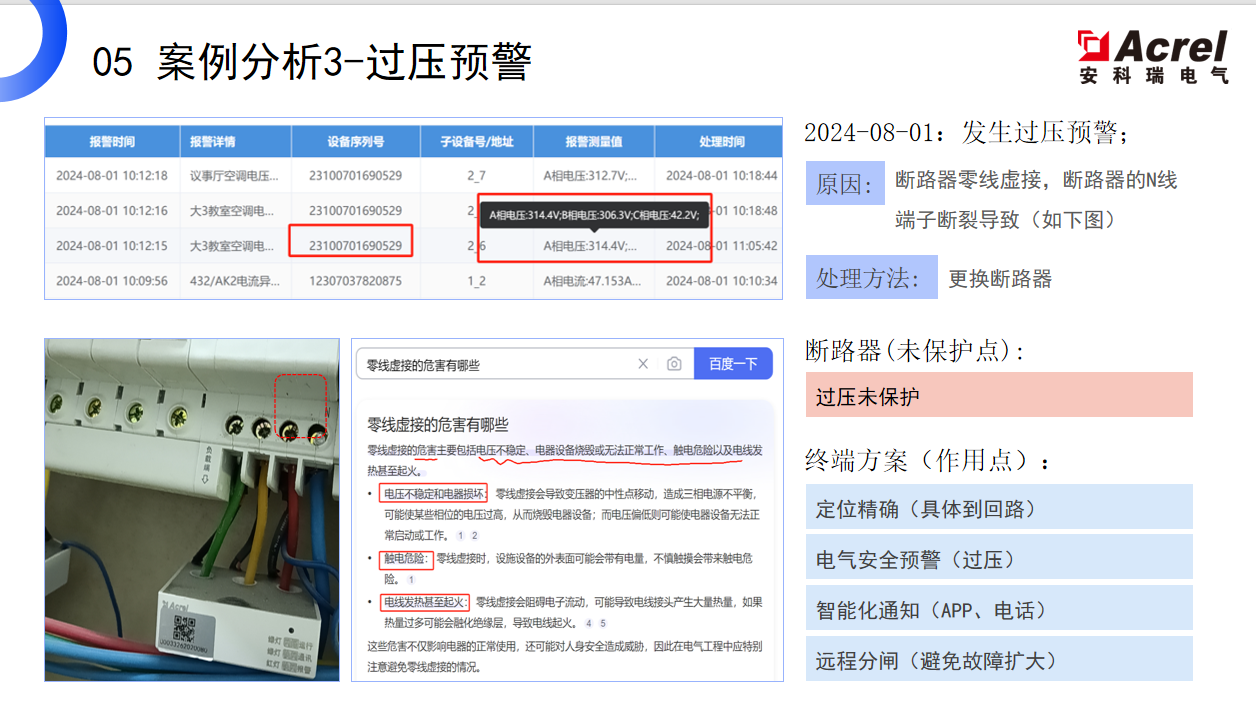The image size is (1256, 712).
Task: Click the Acrel 安科瑞电气 logo
Action: click(x=1153, y=57)
